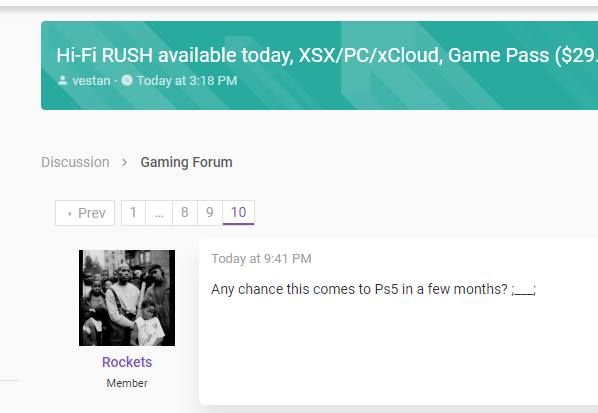Open the 'Today at 3:18 PM' thread timestamp
Screen dimensions: 598x413
pyautogui.click(x=187, y=81)
